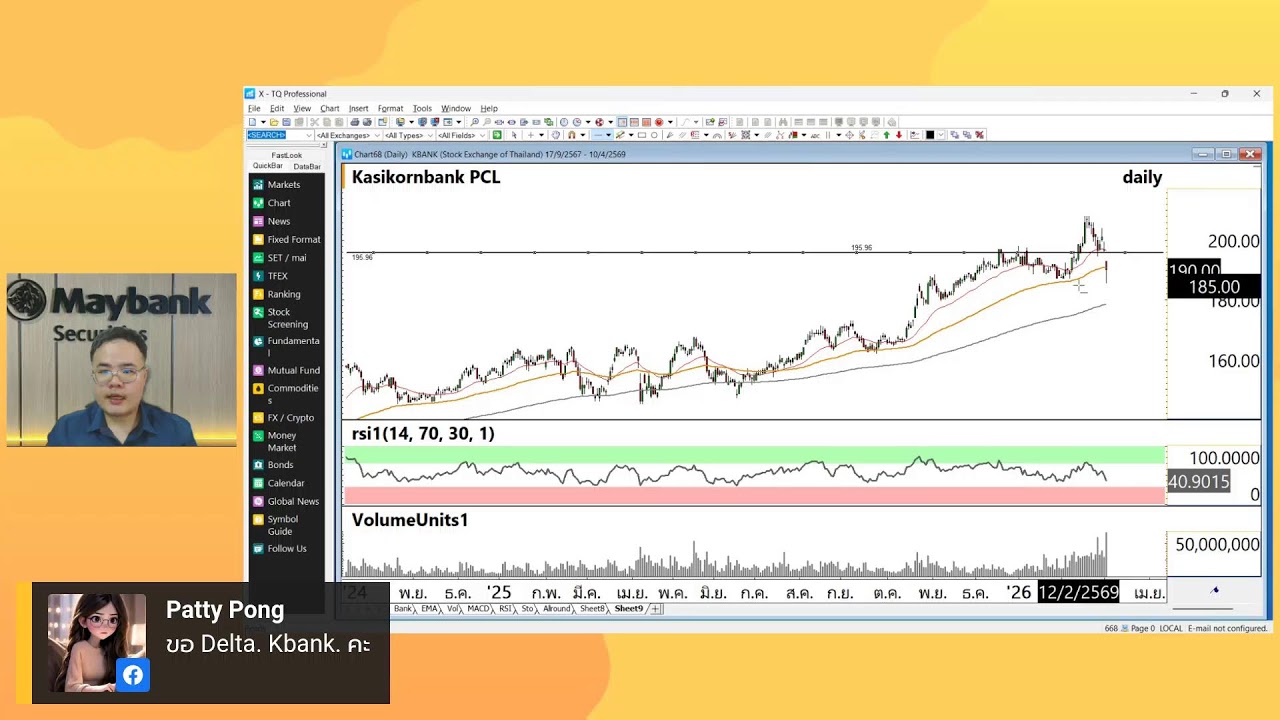Viewport: 1280px width, 720px height.
Task: Click the Kasikornbank PCL chart title
Action: click(426, 177)
